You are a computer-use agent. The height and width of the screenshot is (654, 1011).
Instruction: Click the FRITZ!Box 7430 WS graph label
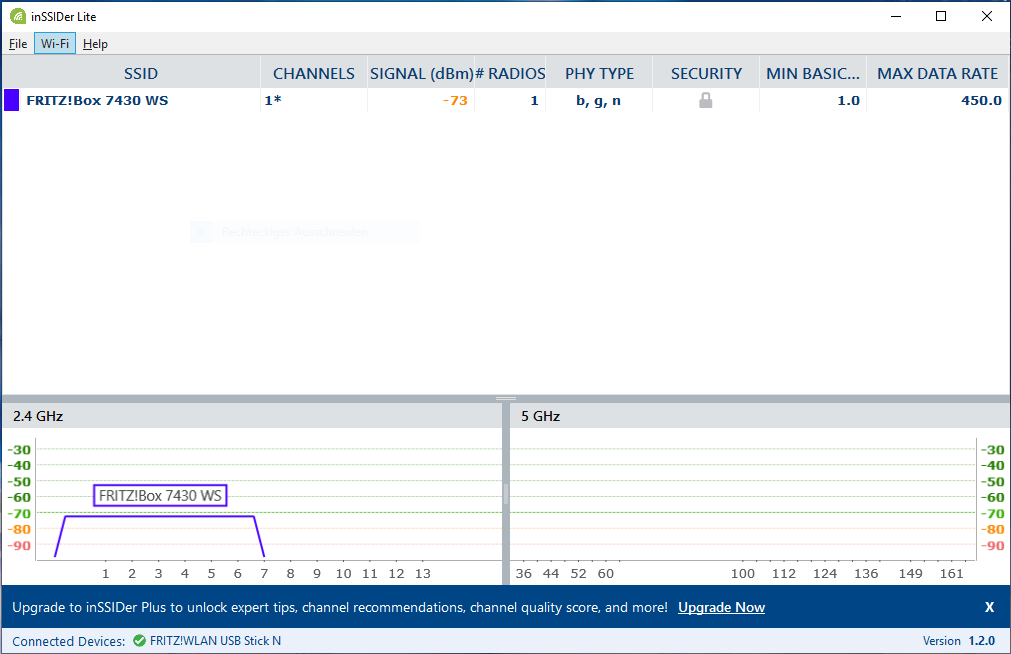[x=160, y=495]
